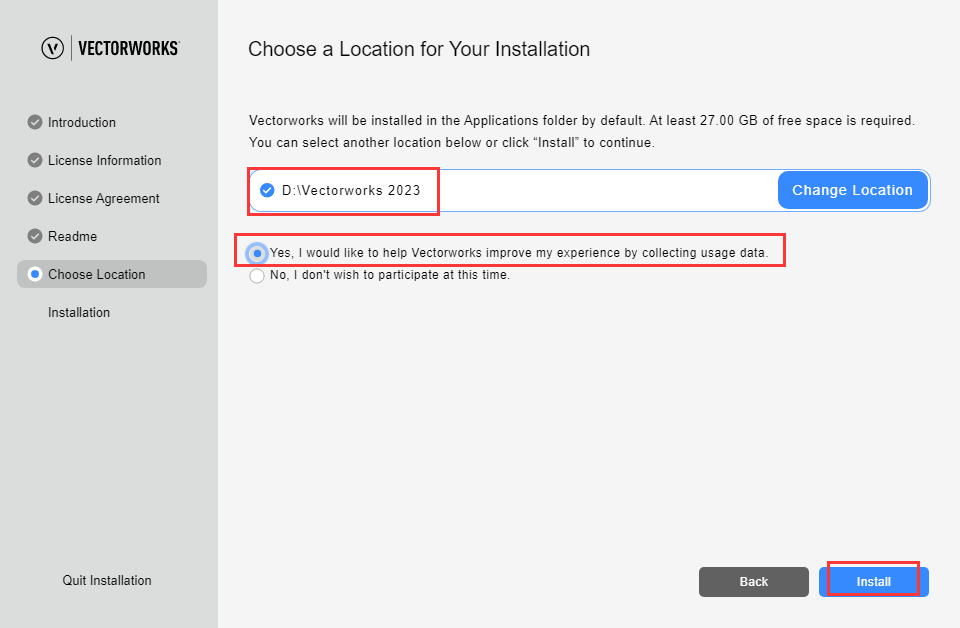The image size is (960, 628).
Task: Click the Choose Location active step dot
Action: click(x=35, y=274)
